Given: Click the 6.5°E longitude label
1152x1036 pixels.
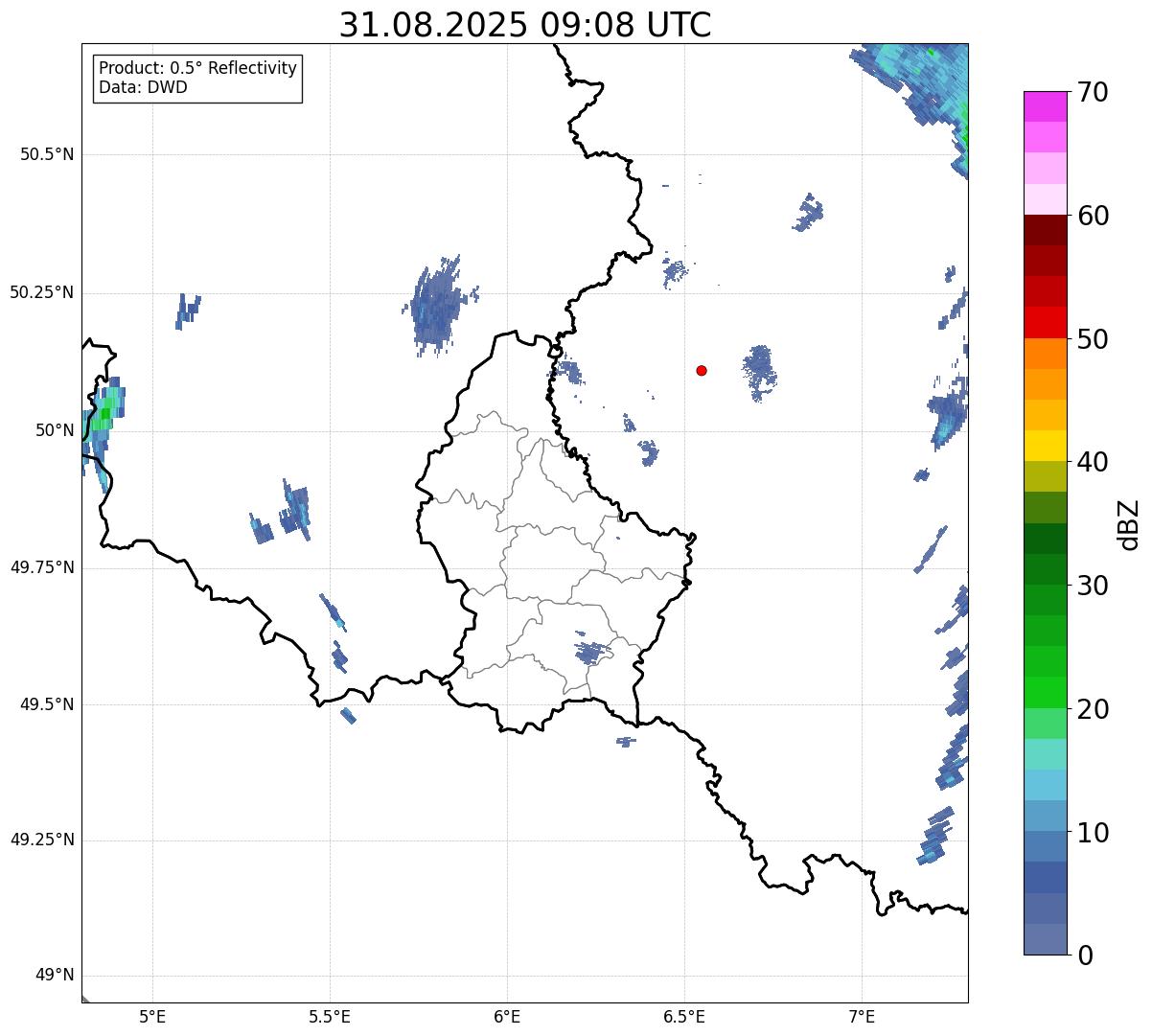Looking at the screenshot, I should [x=685, y=1016].
